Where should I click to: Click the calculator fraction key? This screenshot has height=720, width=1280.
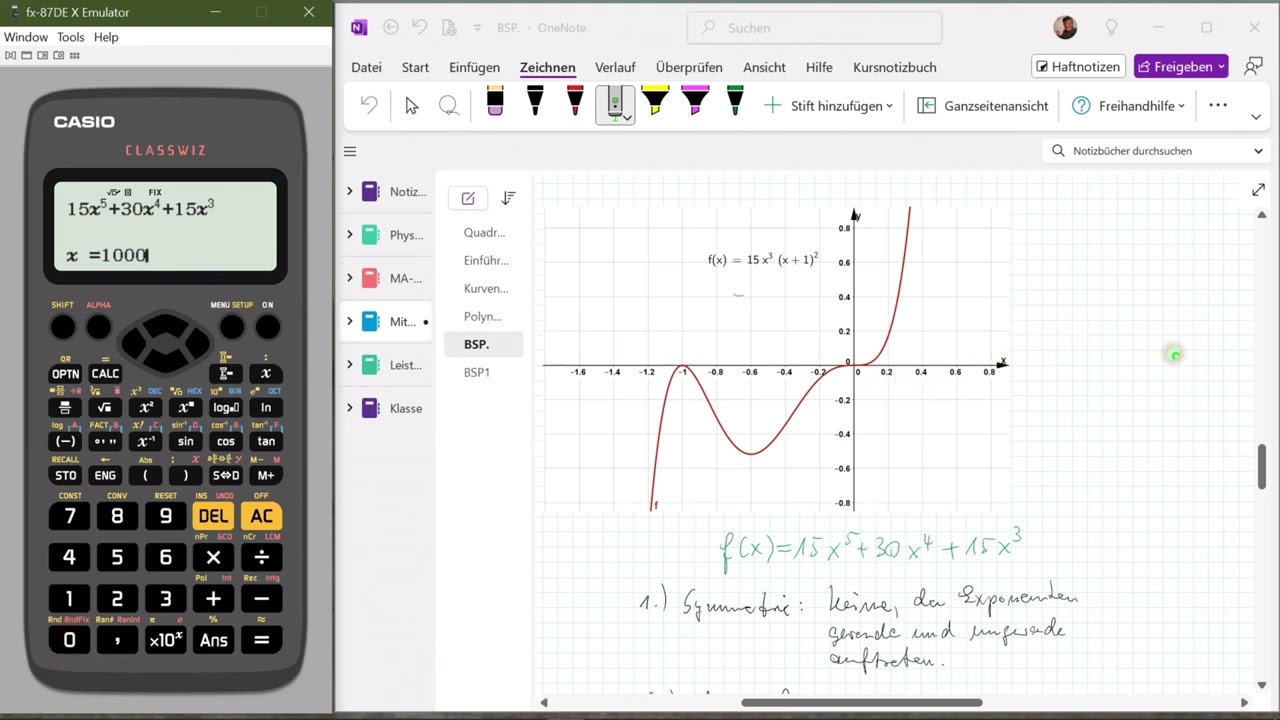65,408
